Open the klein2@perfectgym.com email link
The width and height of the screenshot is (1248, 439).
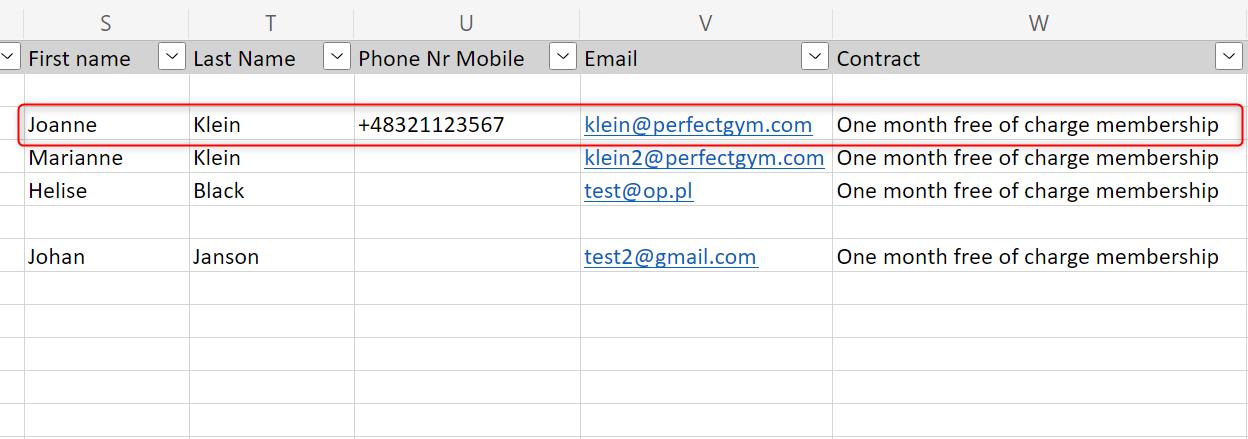pos(703,158)
